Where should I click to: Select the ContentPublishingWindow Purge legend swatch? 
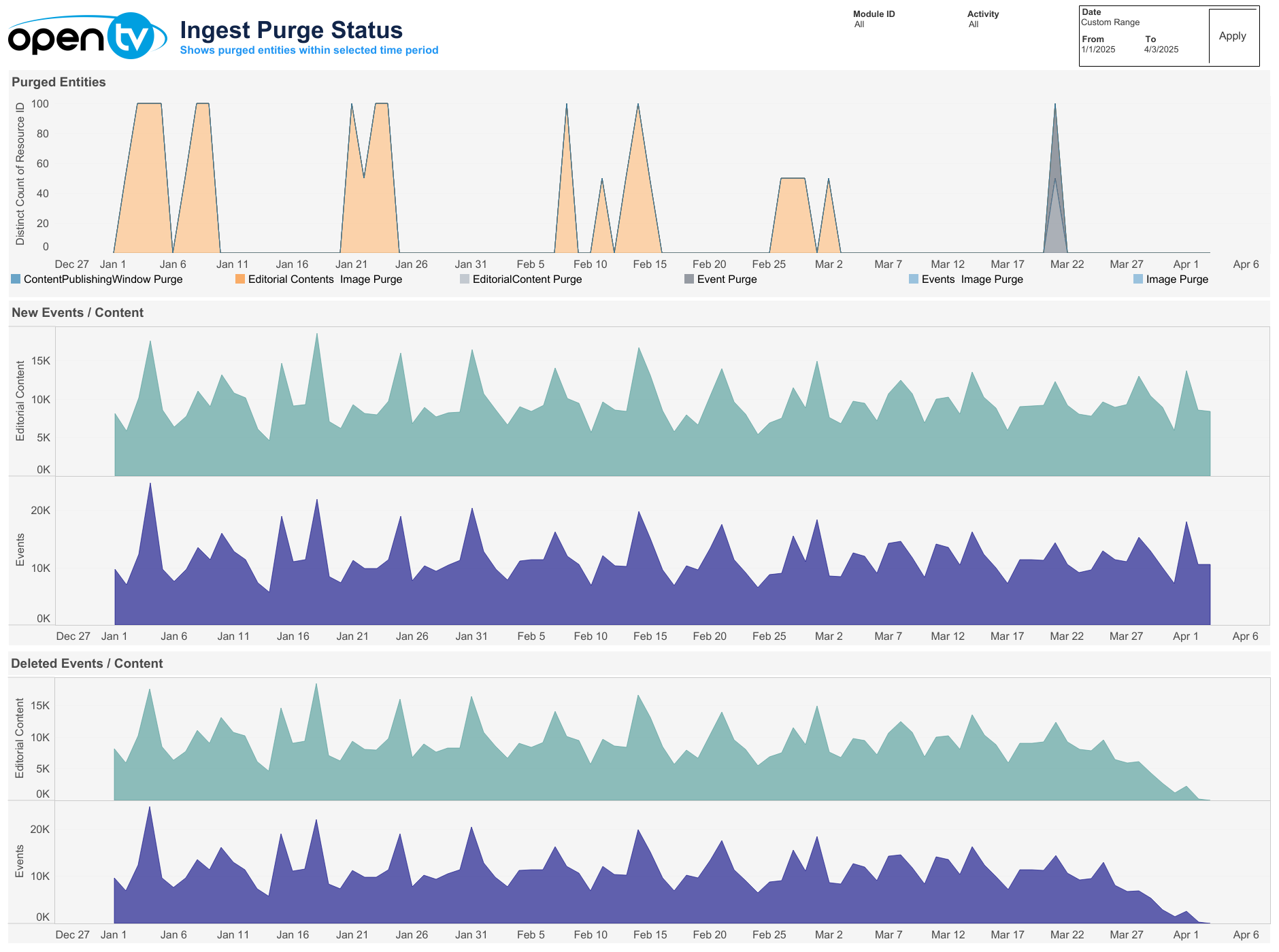pos(14,279)
